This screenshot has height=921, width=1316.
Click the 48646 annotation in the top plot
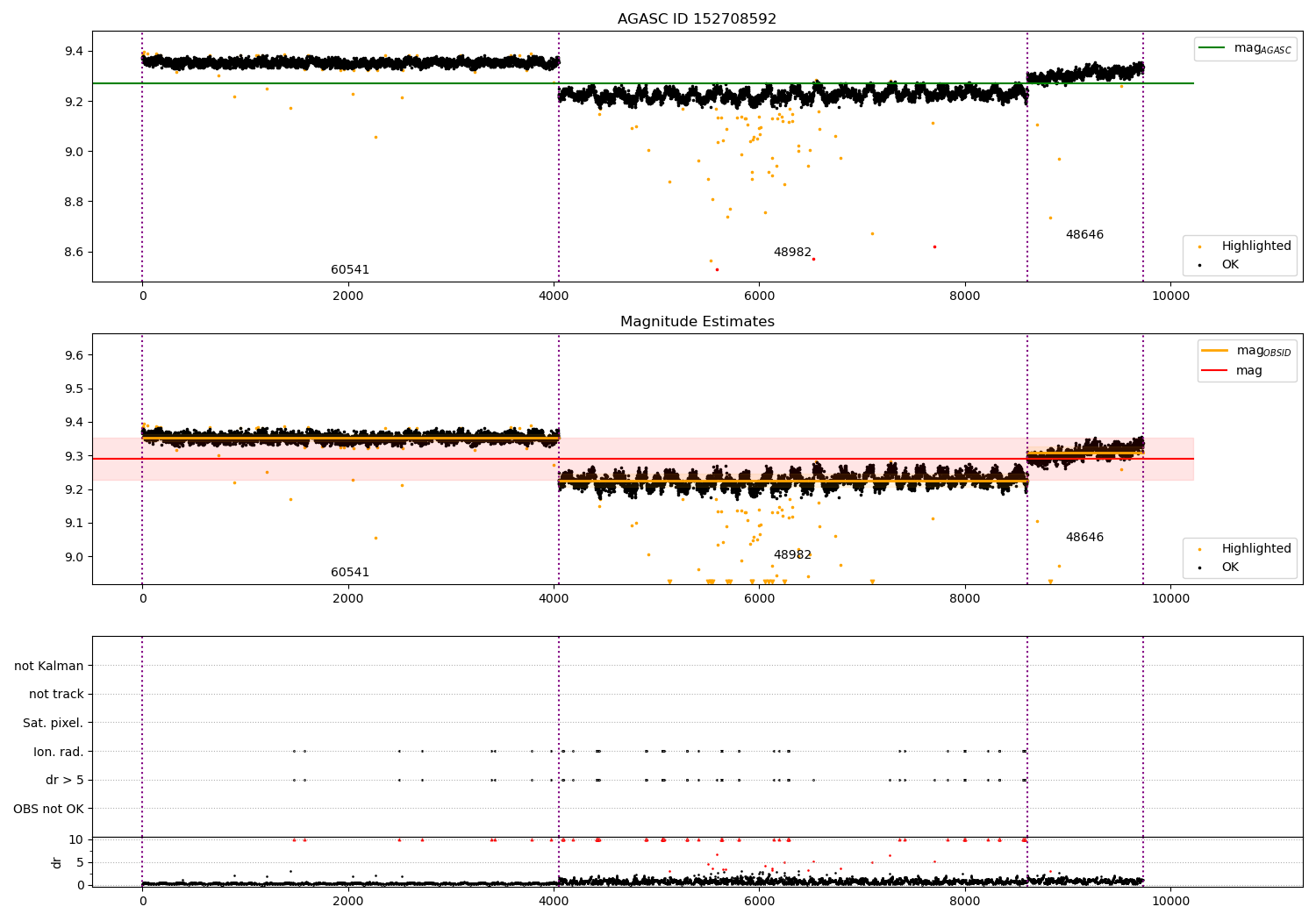point(1084,235)
